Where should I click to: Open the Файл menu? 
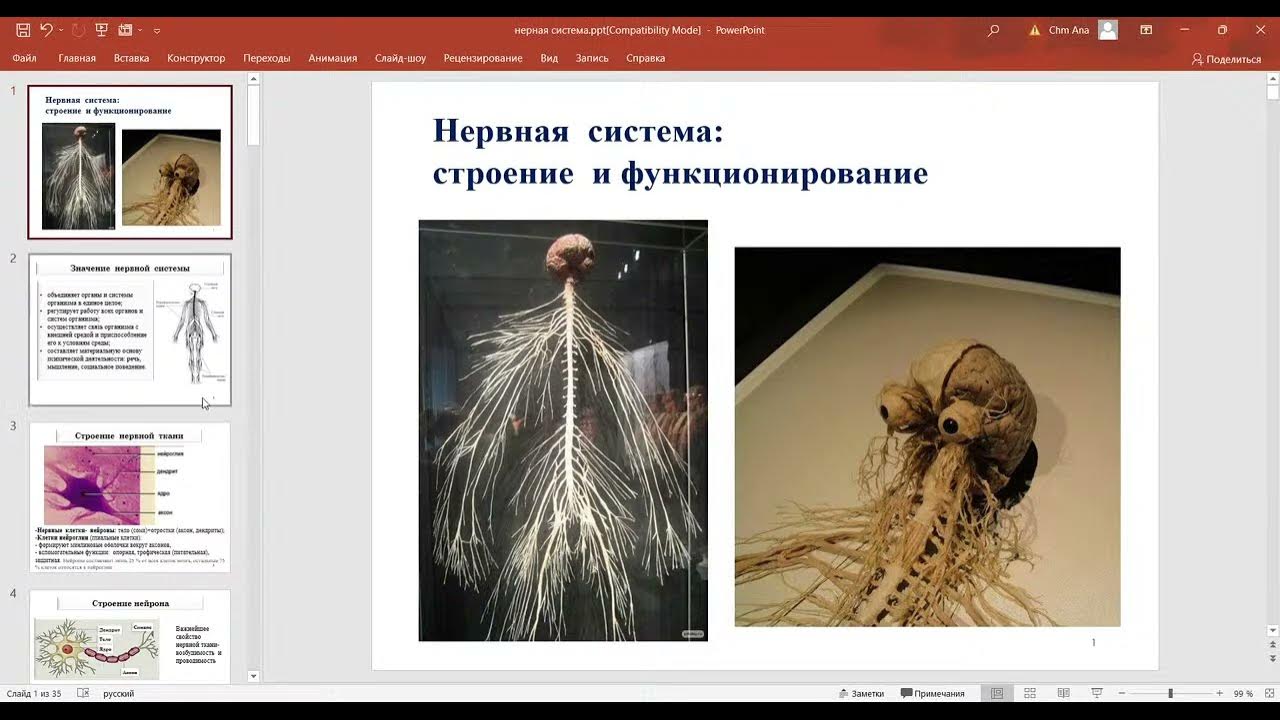click(25, 58)
